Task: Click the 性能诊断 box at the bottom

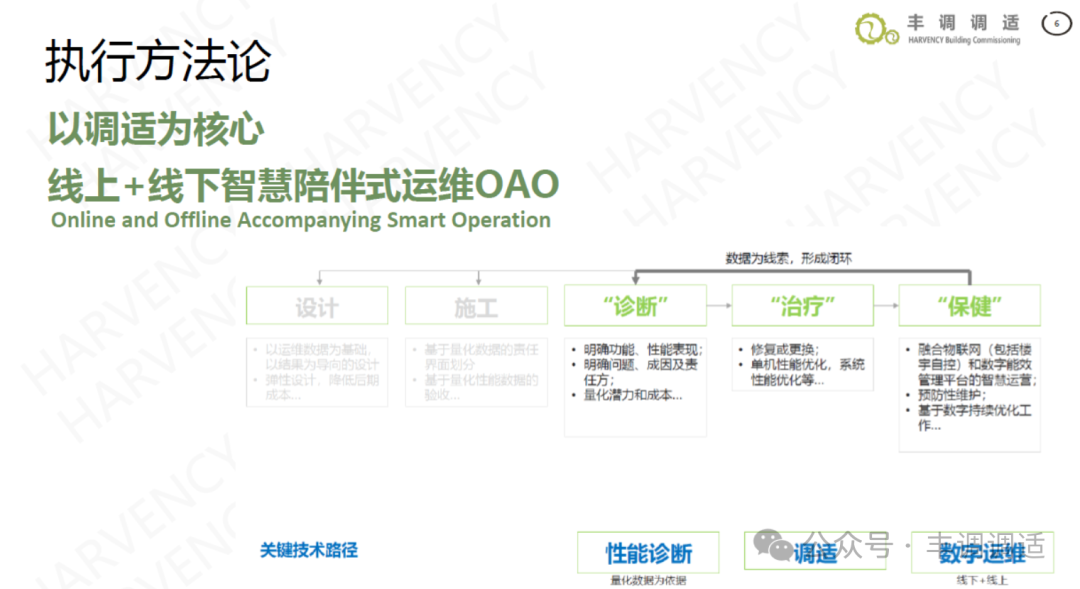Action: pos(648,552)
